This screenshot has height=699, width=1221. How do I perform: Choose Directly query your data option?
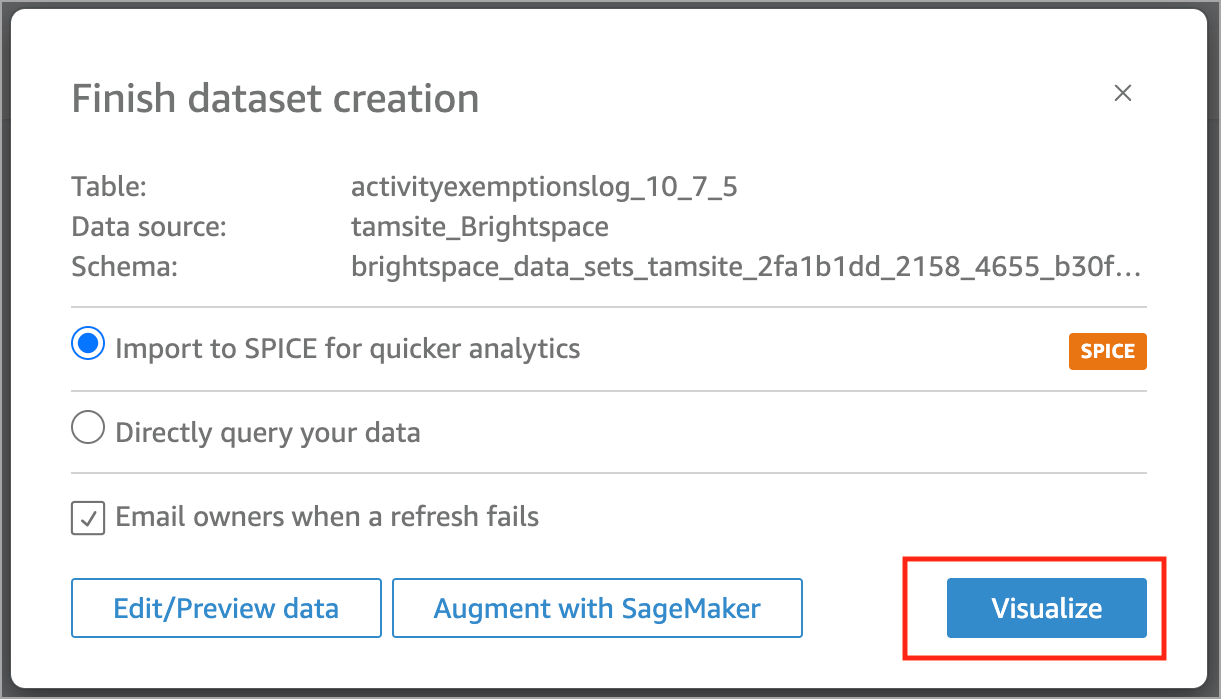coord(88,427)
